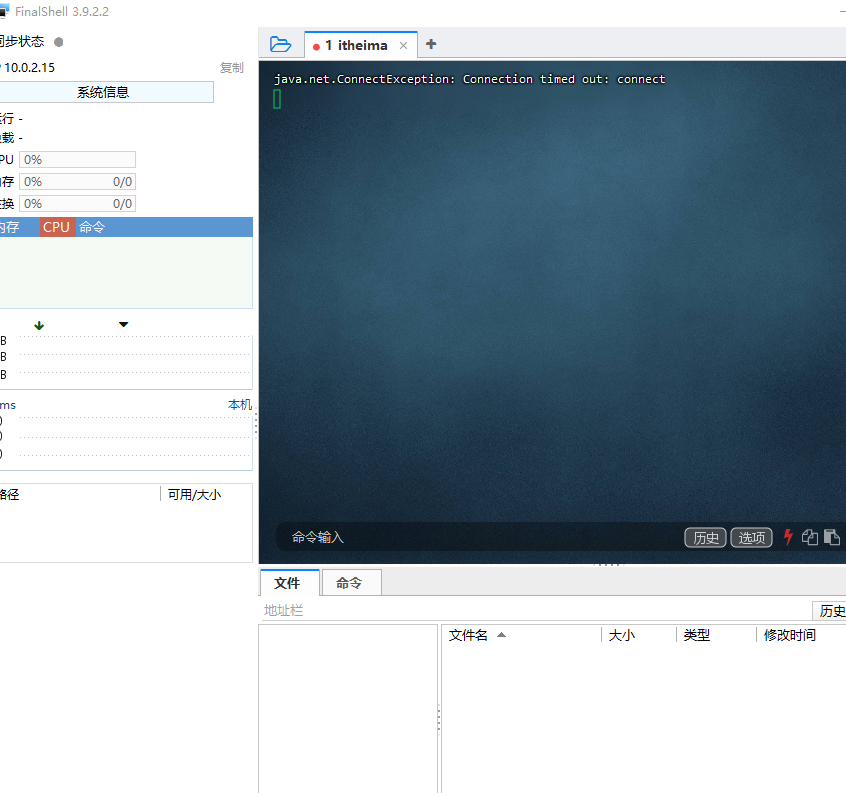846x793 pixels.
Task: Click the 复制 link to copy the IP
Action: point(231,67)
